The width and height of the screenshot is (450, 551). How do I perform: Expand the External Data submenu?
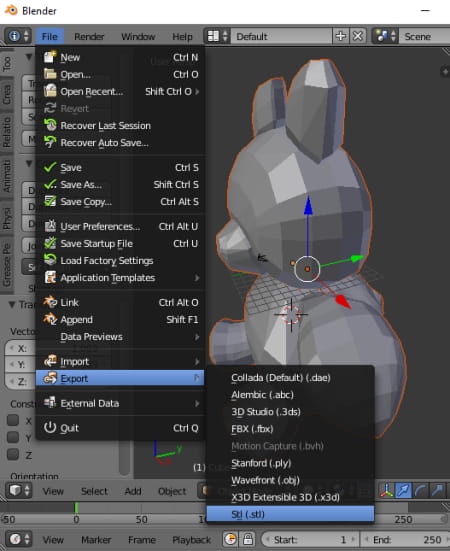(120, 403)
